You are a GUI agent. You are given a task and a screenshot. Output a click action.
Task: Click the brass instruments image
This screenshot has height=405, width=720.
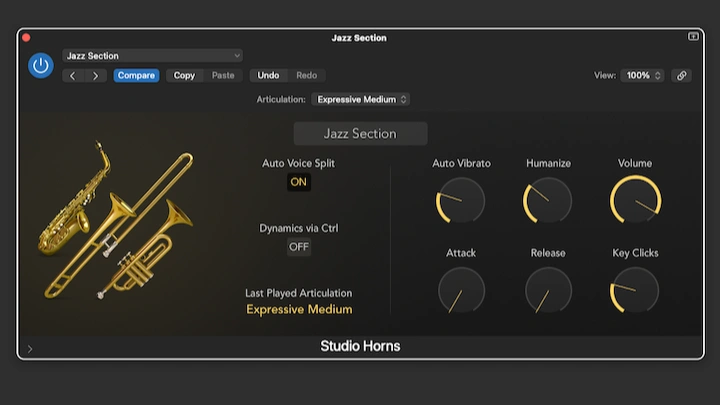pos(115,218)
